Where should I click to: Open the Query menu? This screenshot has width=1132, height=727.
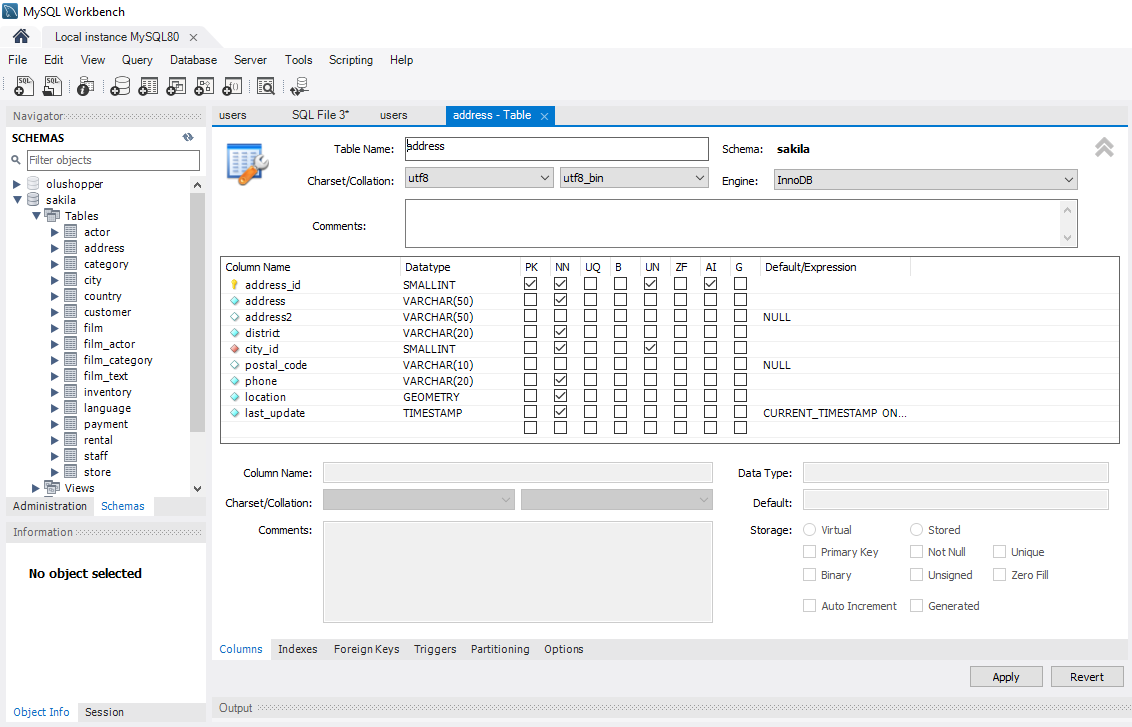coord(137,60)
